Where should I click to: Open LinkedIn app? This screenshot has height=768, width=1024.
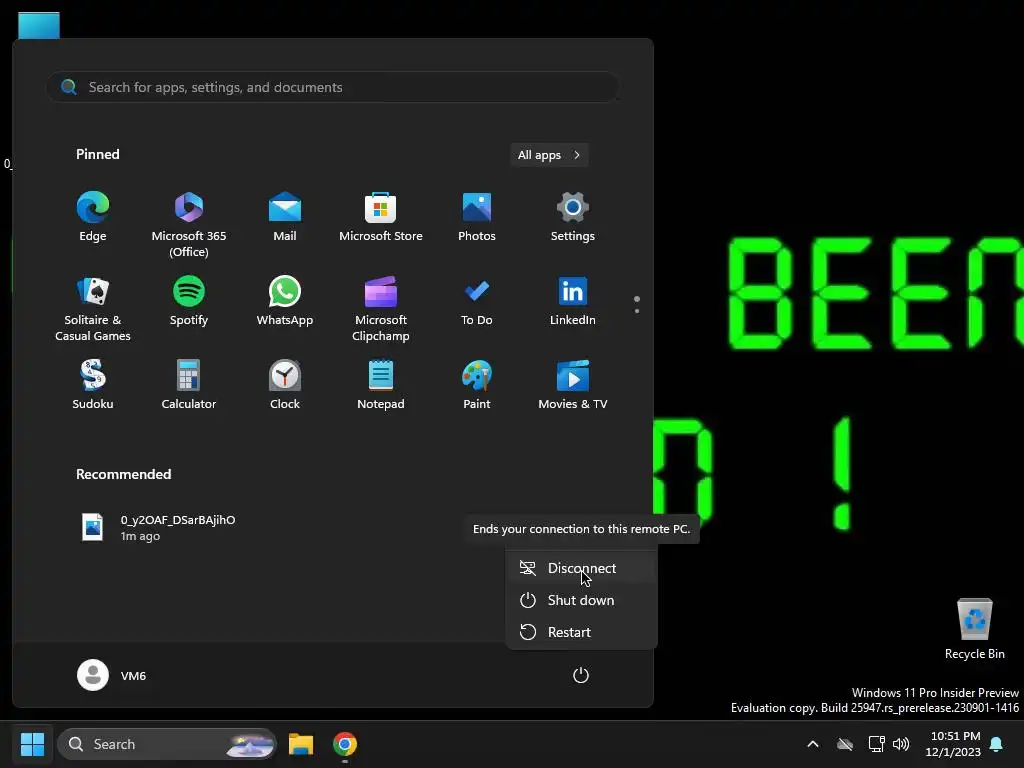coord(573,301)
